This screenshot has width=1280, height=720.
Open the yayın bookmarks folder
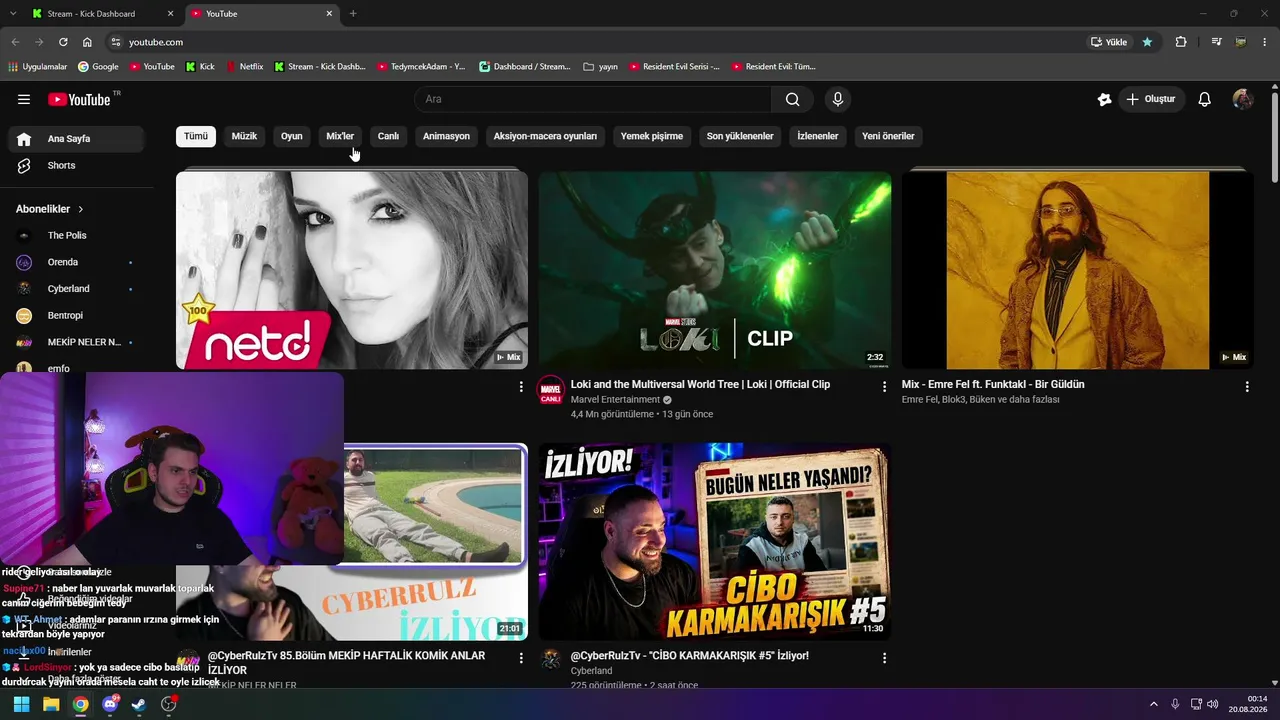point(600,67)
